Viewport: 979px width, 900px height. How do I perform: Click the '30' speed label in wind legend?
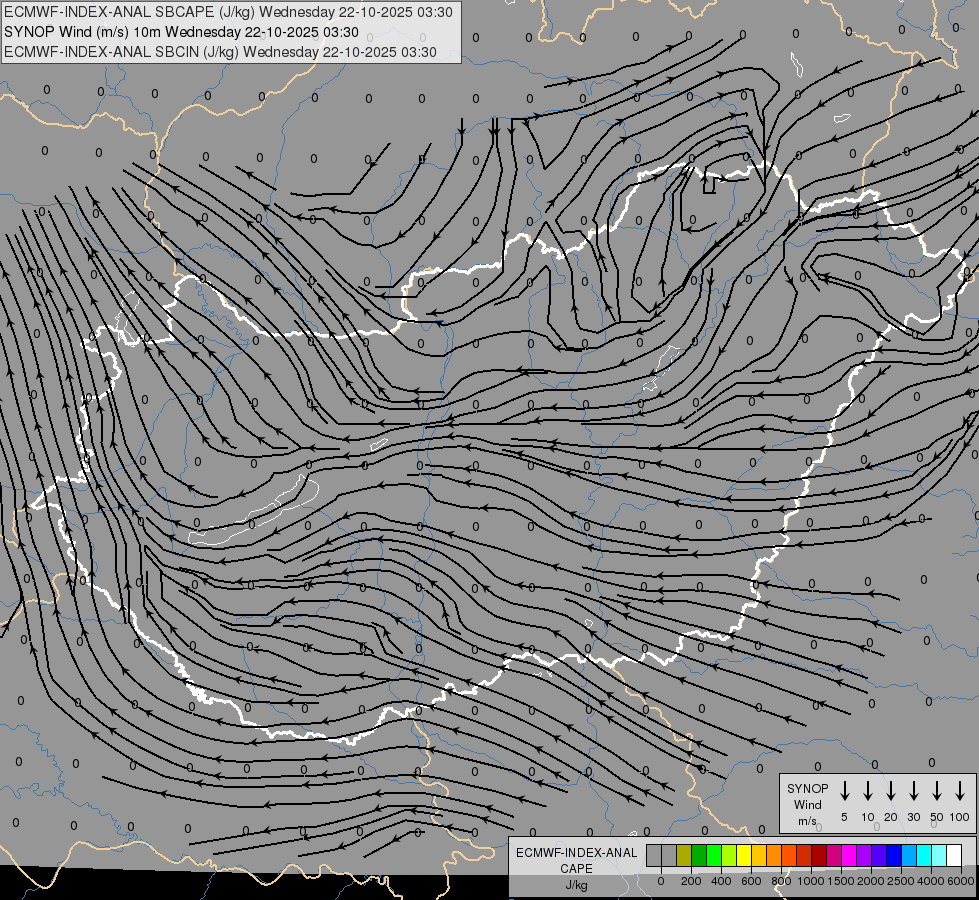(x=913, y=817)
